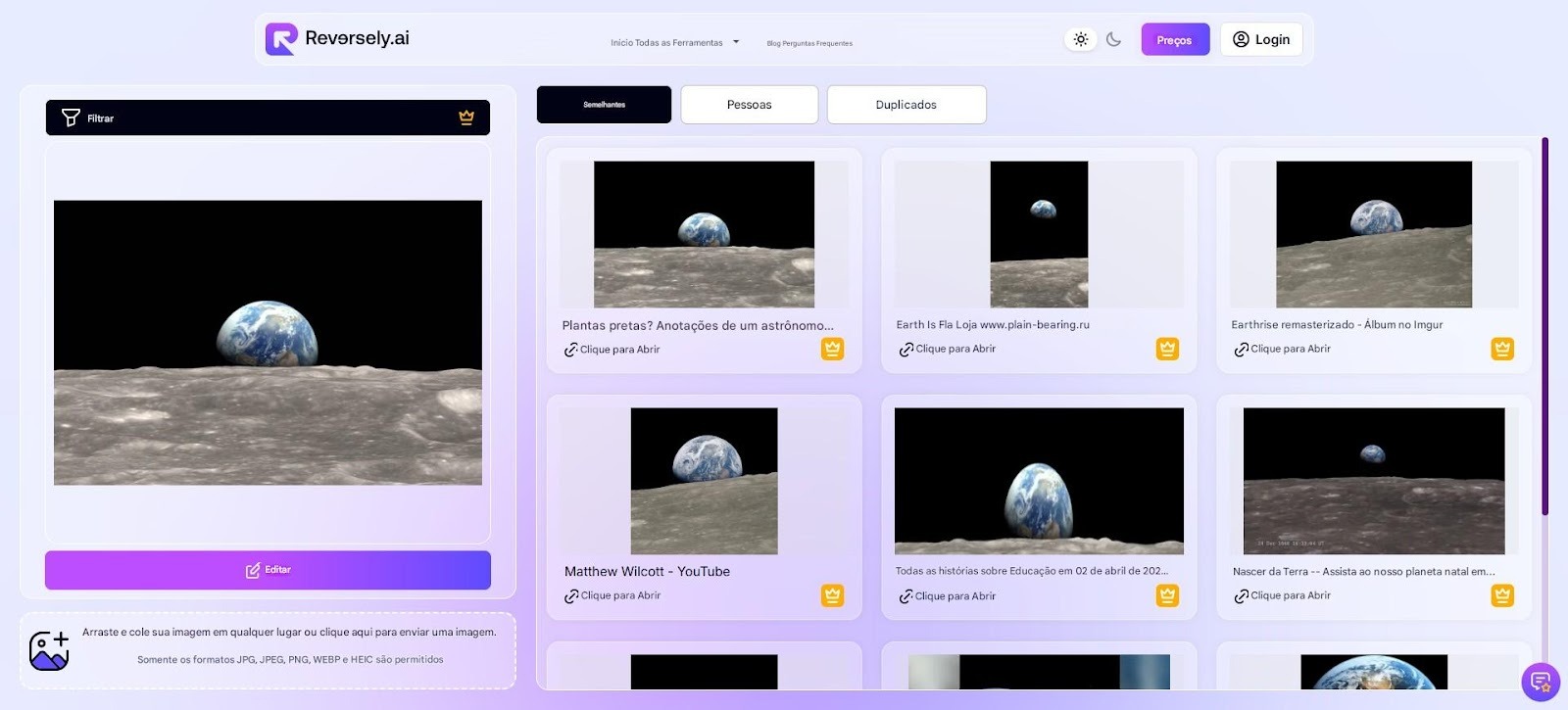Go to Inicio in the top navigation
Image resolution: width=1568 pixels, height=710 pixels.
click(621, 43)
